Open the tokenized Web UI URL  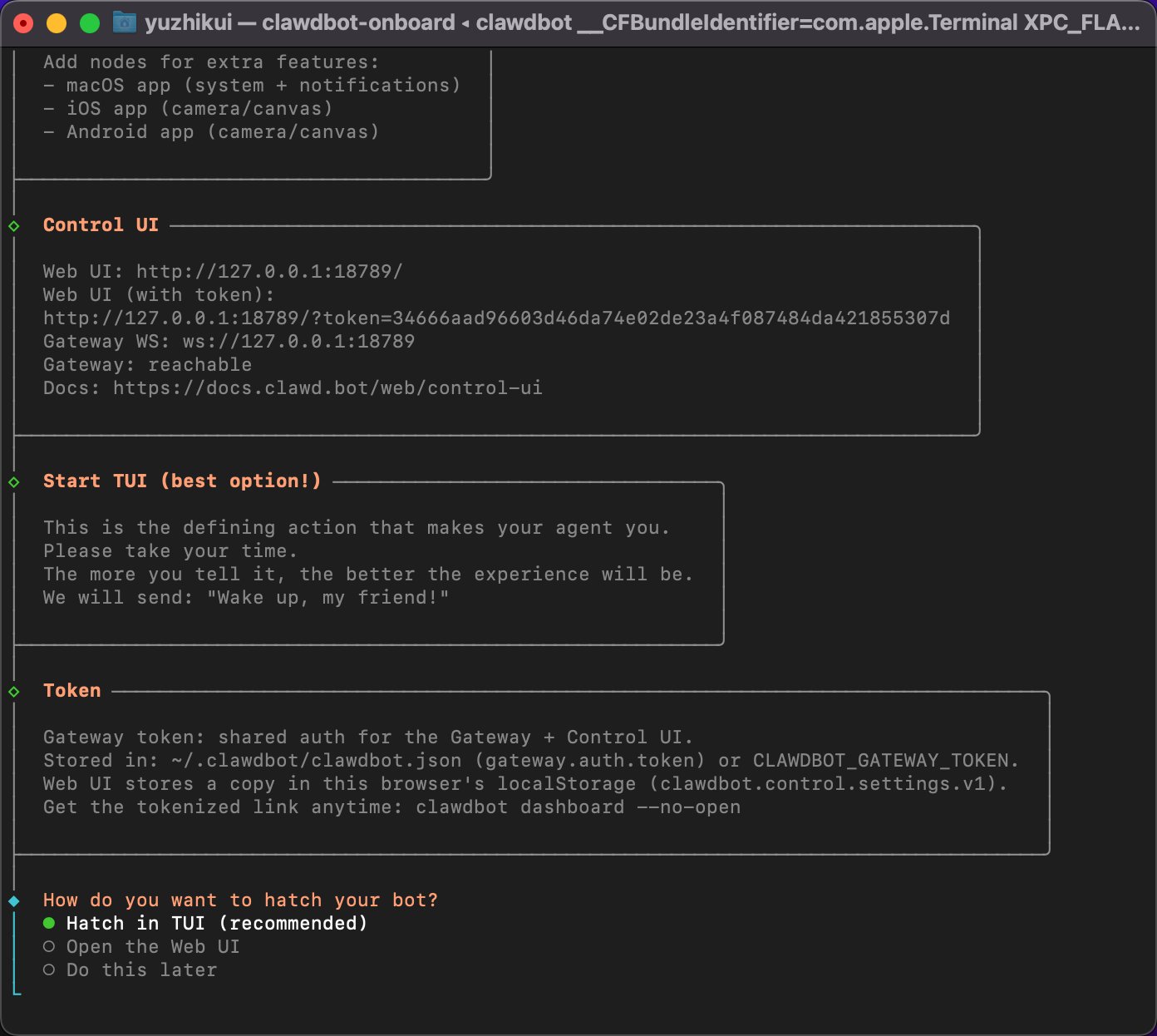(496, 318)
